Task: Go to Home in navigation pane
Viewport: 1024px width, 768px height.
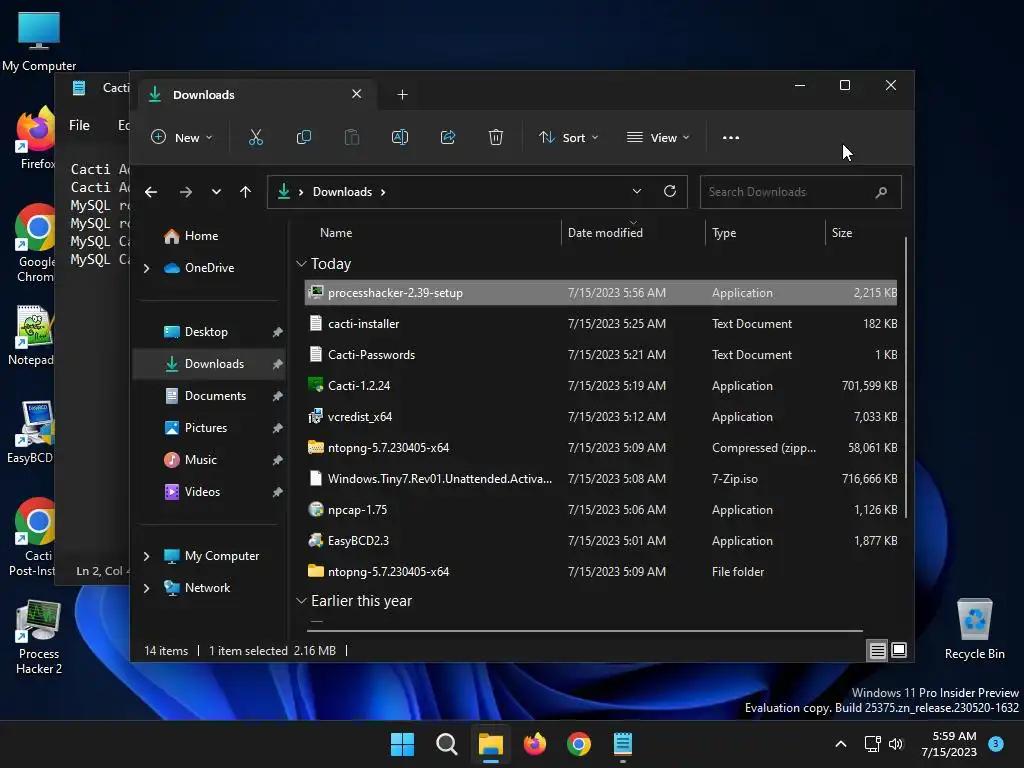Action: point(201,236)
